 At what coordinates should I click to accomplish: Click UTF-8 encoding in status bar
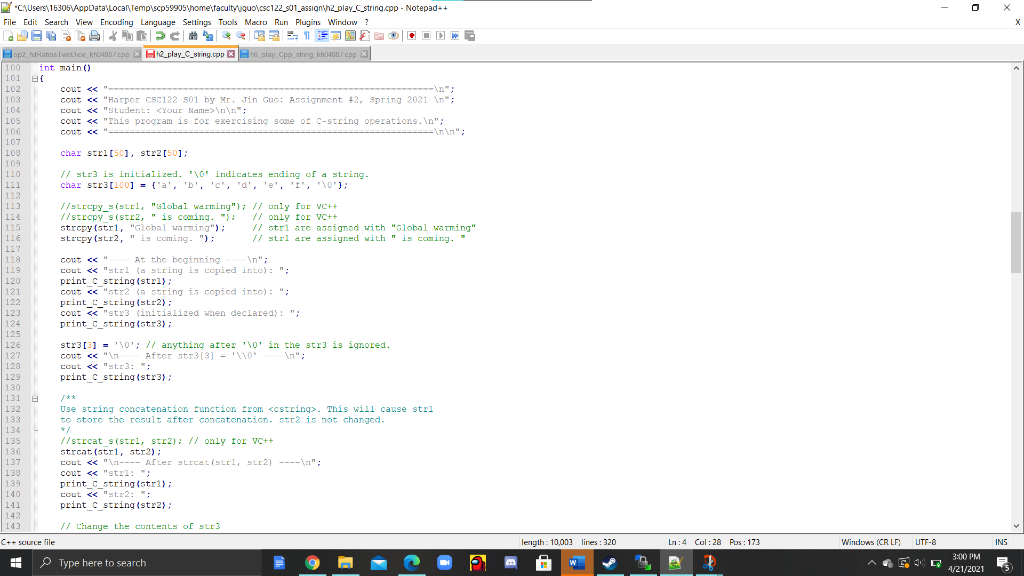click(x=925, y=542)
